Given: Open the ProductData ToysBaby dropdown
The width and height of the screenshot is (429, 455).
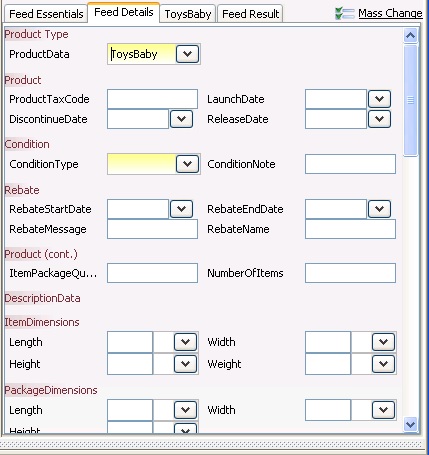Looking at the screenshot, I should [187, 54].
